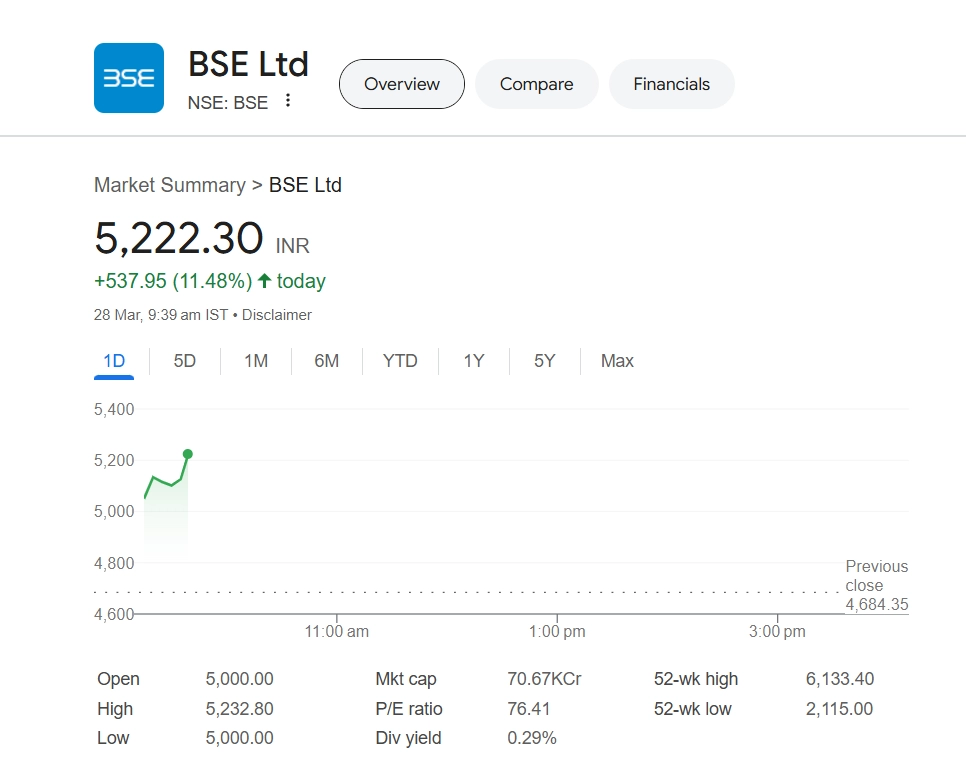Viewport: 966px width, 766px height.
Task: Switch to the Compare tab
Action: pos(536,84)
